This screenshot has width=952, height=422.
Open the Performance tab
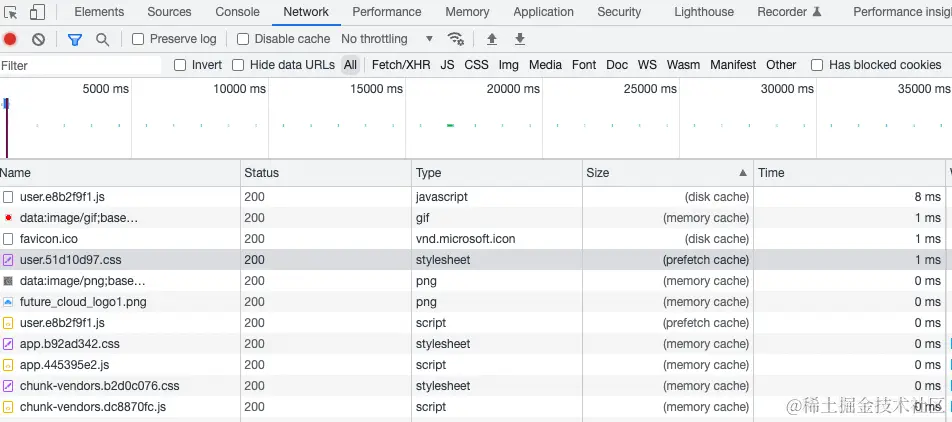(387, 12)
